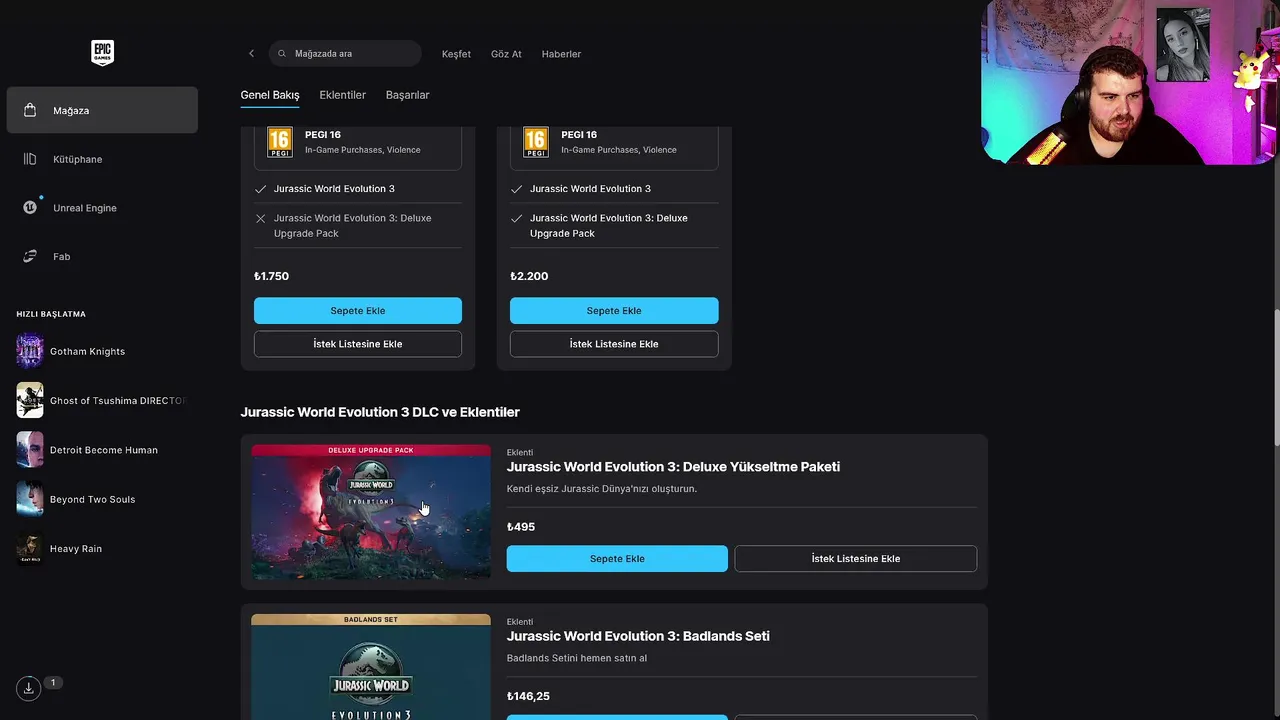
Task: Switch to the Eklentiler tab
Action: tap(342, 95)
